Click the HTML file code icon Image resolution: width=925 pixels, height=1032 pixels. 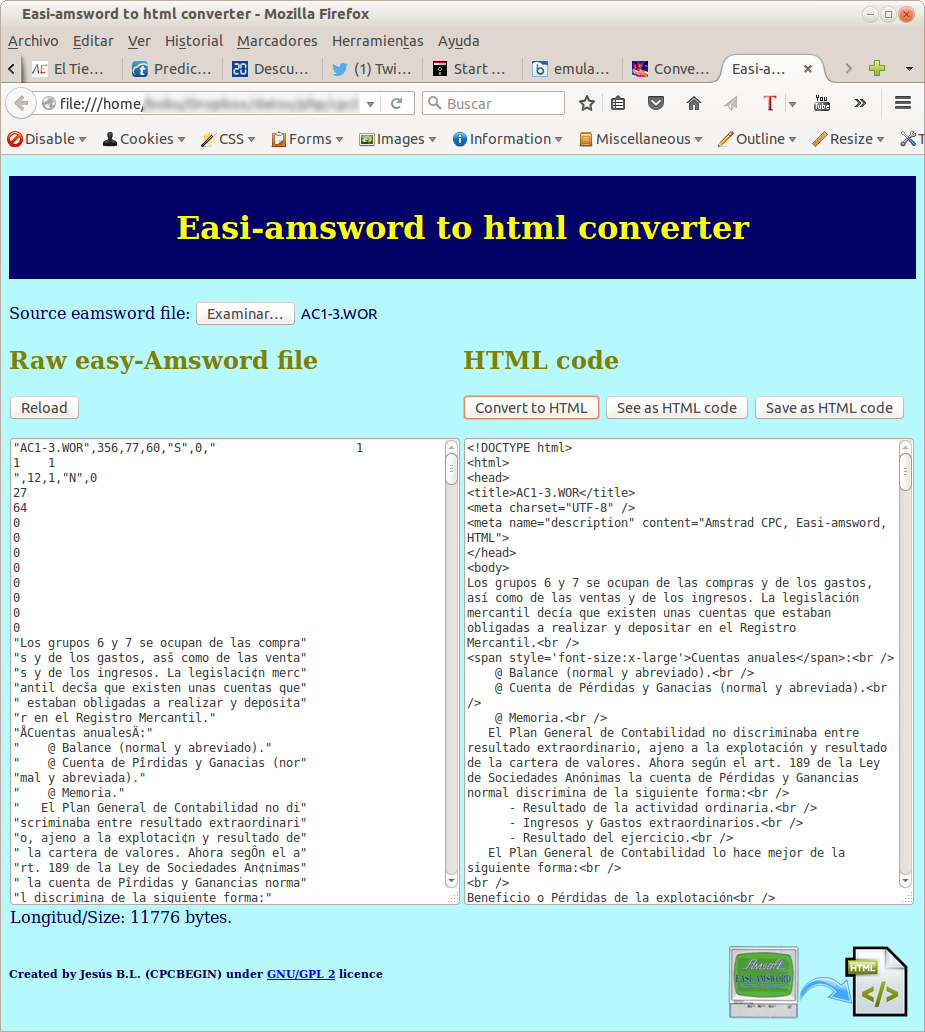click(x=876, y=981)
